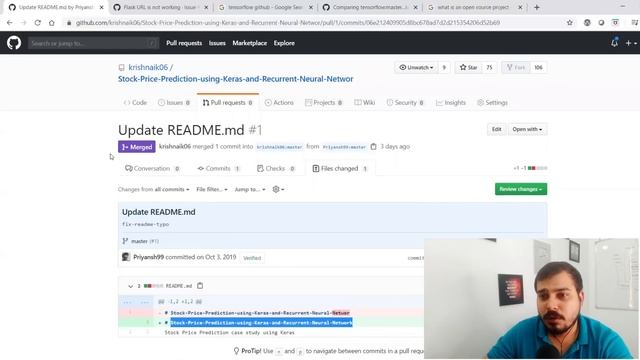640x360 pixels.
Task: Expand the File filter dropdown
Action: click(x=212, y=189)
